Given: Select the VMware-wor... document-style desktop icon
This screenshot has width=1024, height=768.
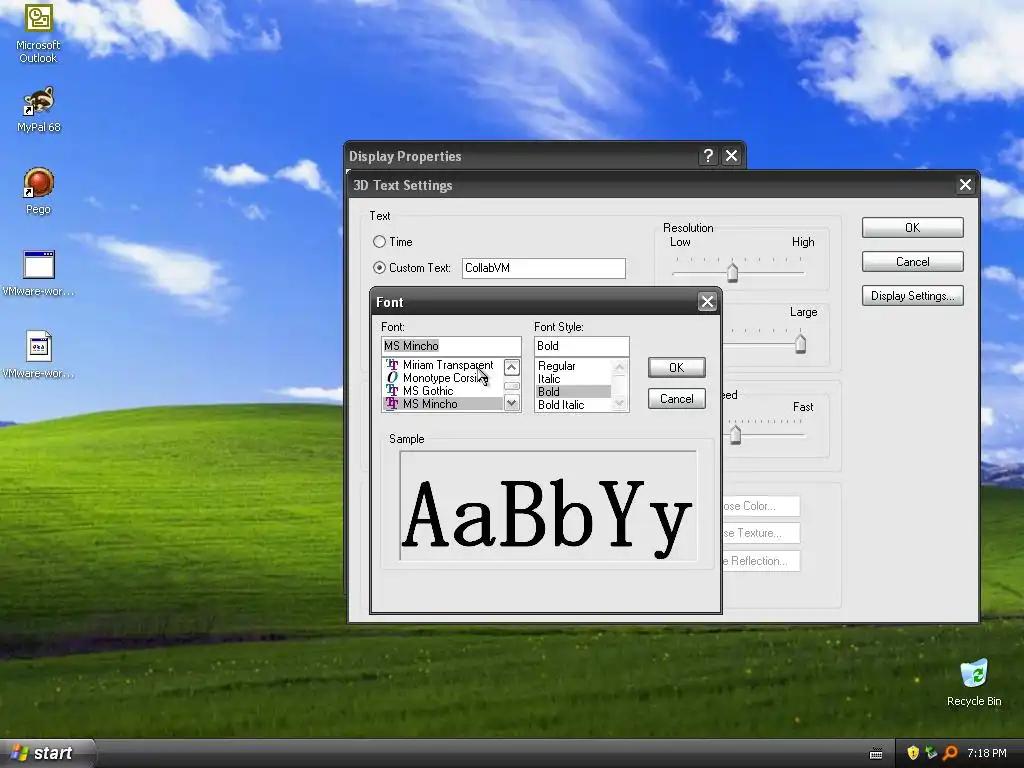Looking at the screenshot, I should (x=39, y=355).
